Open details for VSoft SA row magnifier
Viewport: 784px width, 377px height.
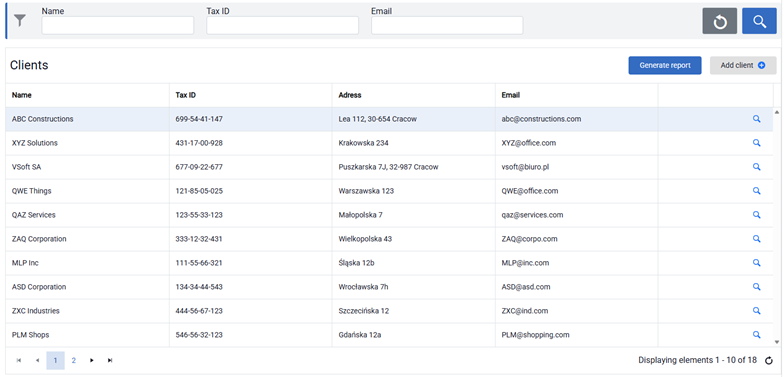point(756,167)
